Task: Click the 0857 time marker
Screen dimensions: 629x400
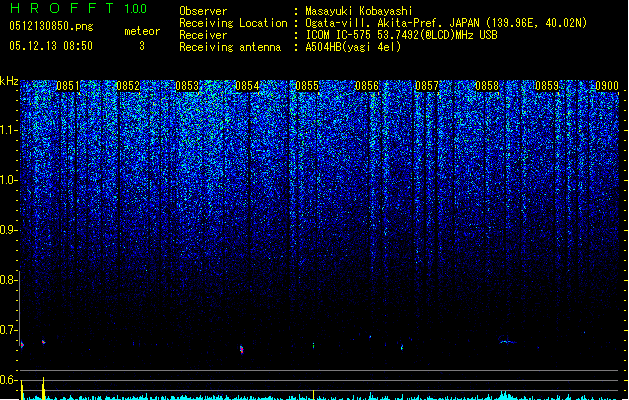Action: [x=427, y=86]
